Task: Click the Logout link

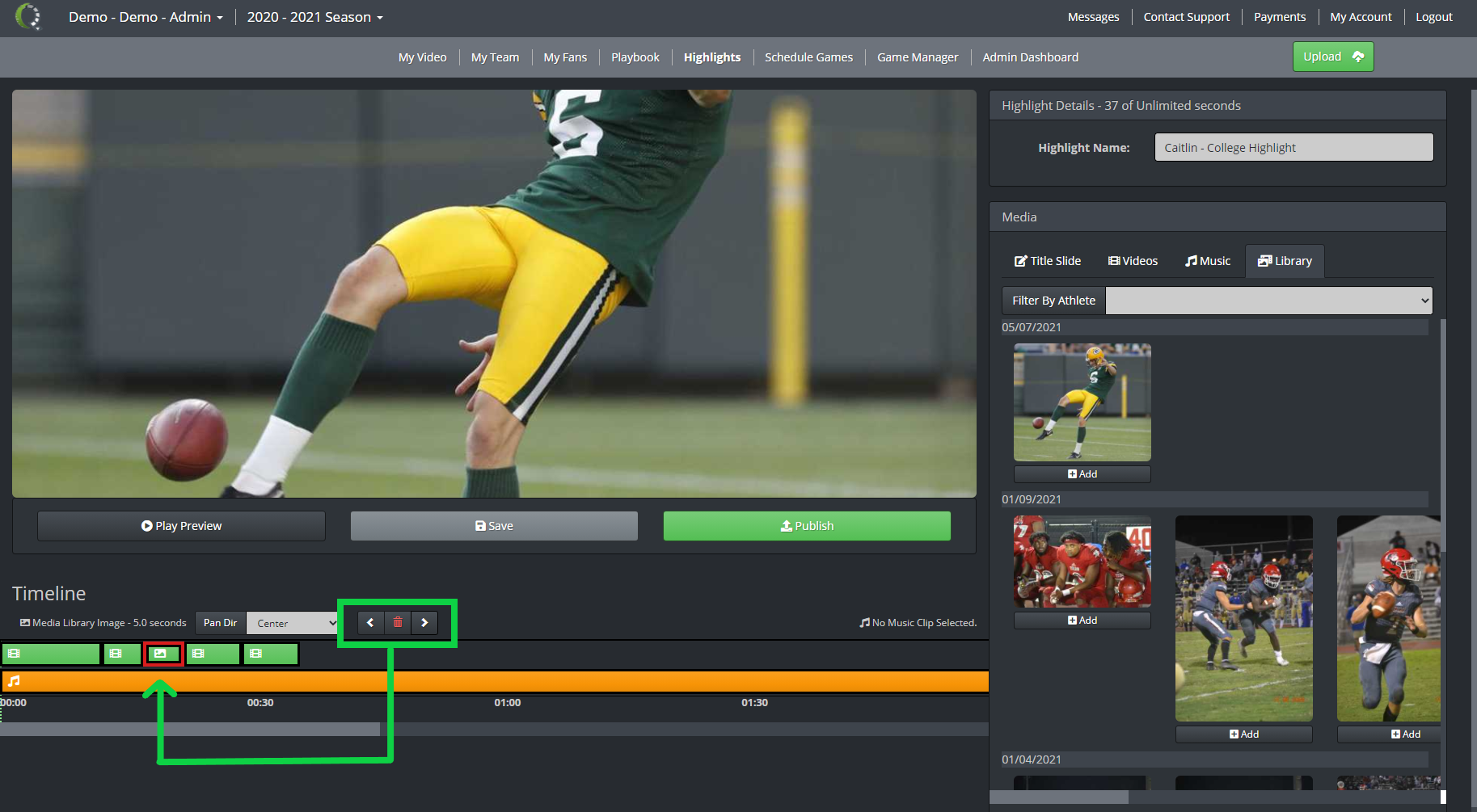Action: pyautogui.click(x=1434, y=17)
